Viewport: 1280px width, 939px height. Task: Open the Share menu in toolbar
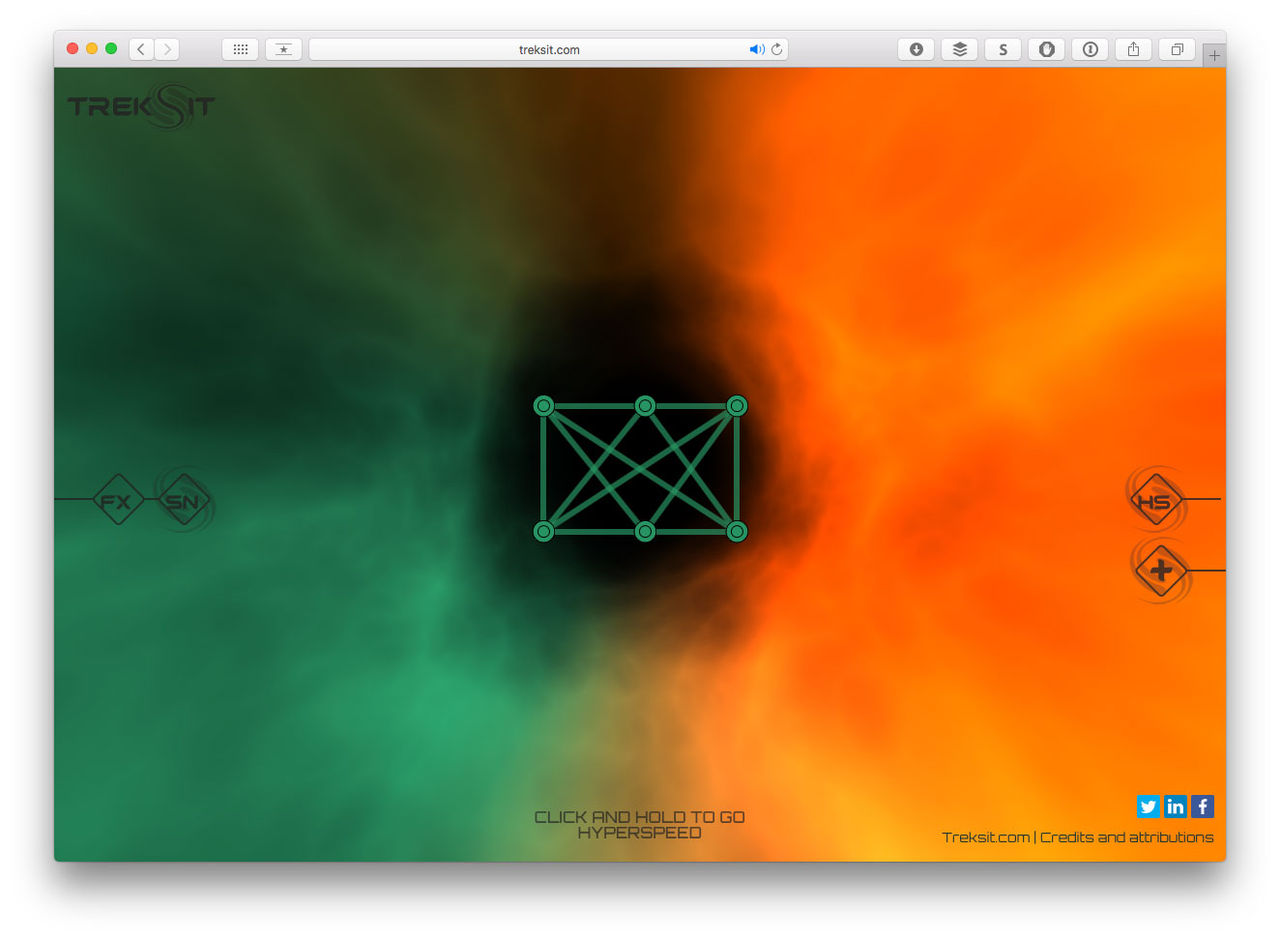coord(1133,49)
